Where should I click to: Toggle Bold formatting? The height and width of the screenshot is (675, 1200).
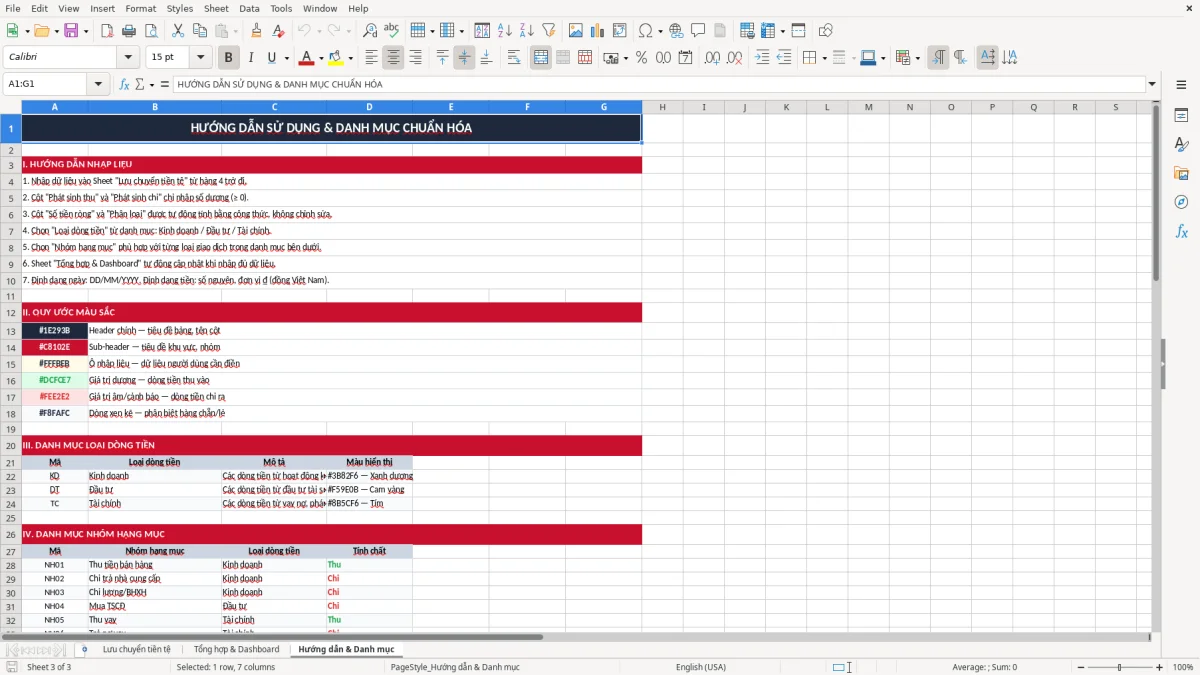point(229,58)
